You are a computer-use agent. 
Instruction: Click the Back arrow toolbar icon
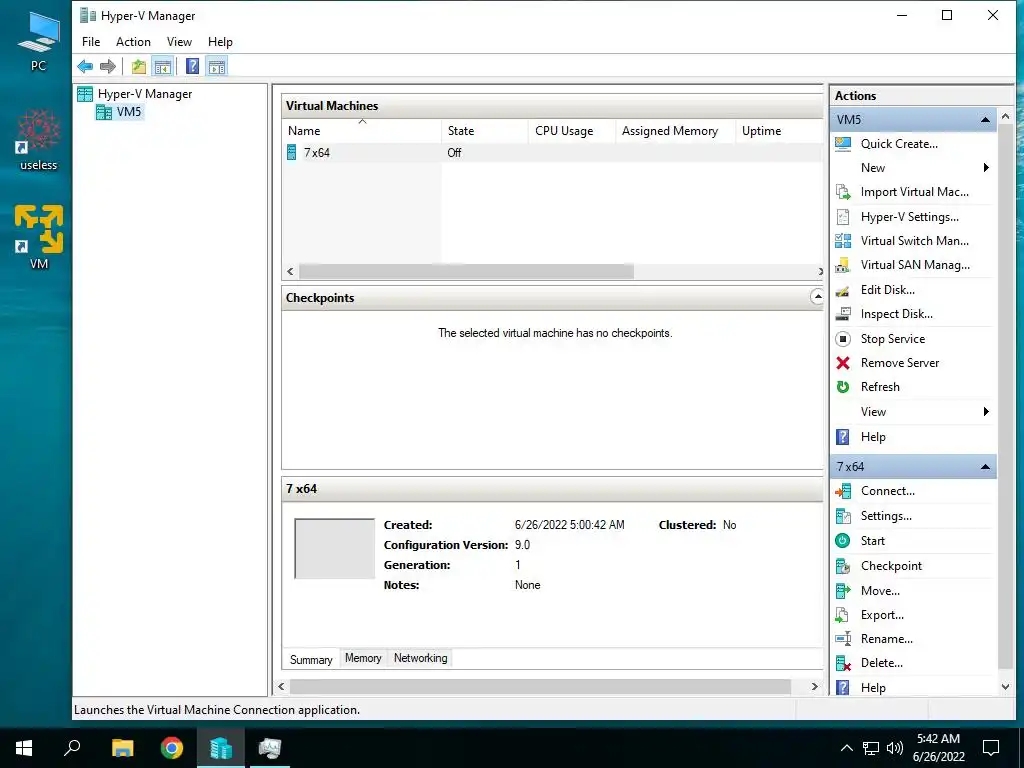(85, 66)
